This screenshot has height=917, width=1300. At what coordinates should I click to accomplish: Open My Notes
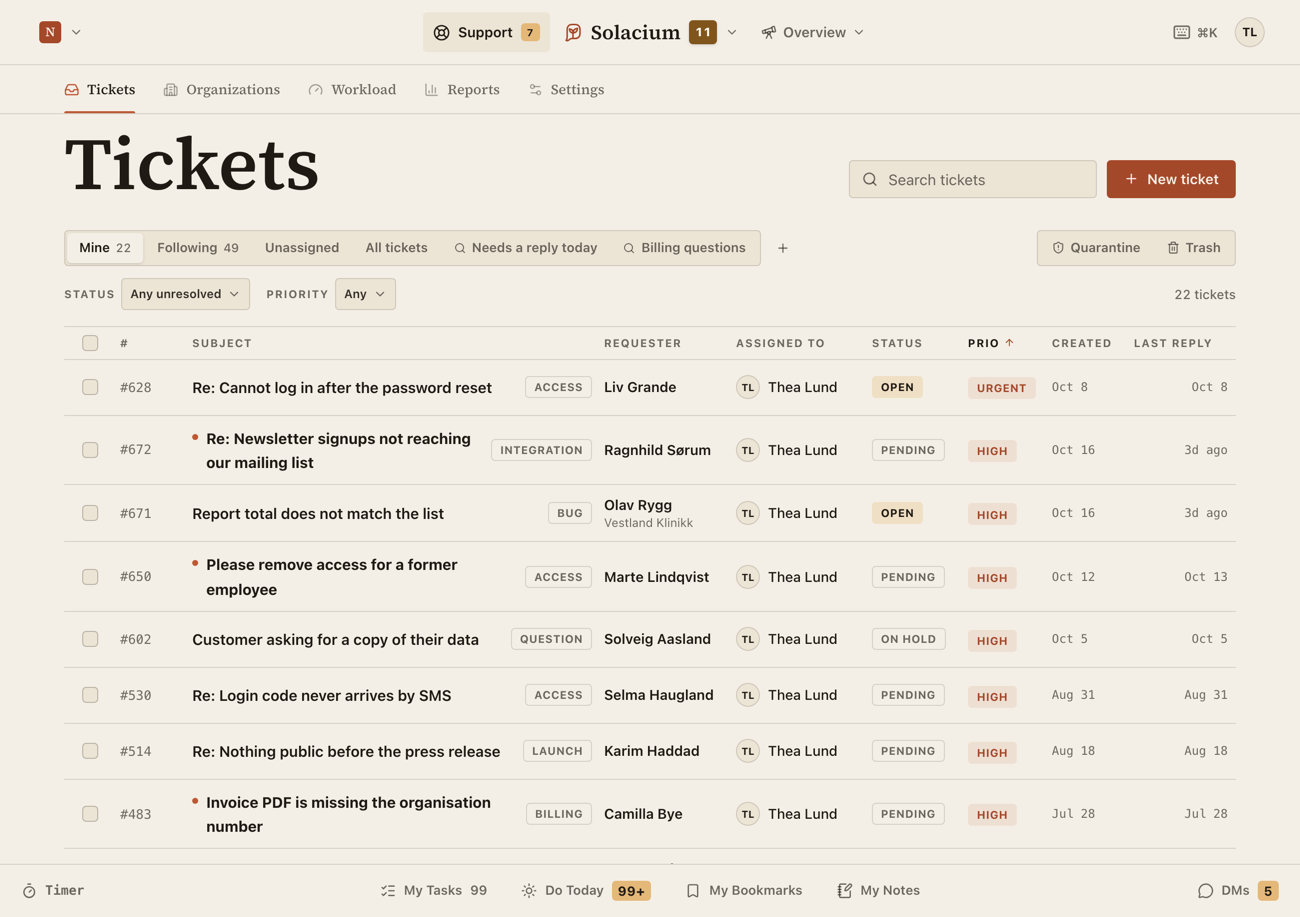(x=878, y=890)
